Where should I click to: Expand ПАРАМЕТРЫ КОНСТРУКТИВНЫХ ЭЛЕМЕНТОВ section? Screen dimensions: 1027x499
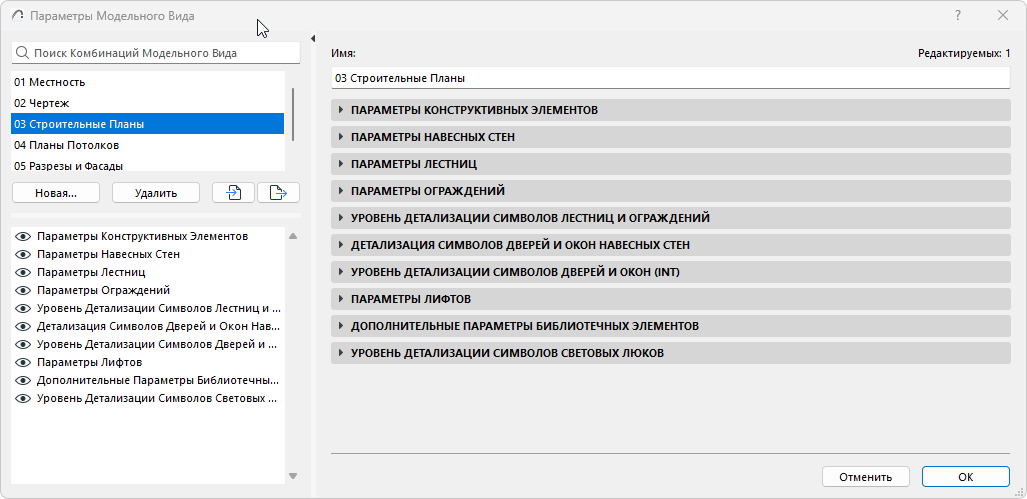pyautogui.click(x=671, y=110)
